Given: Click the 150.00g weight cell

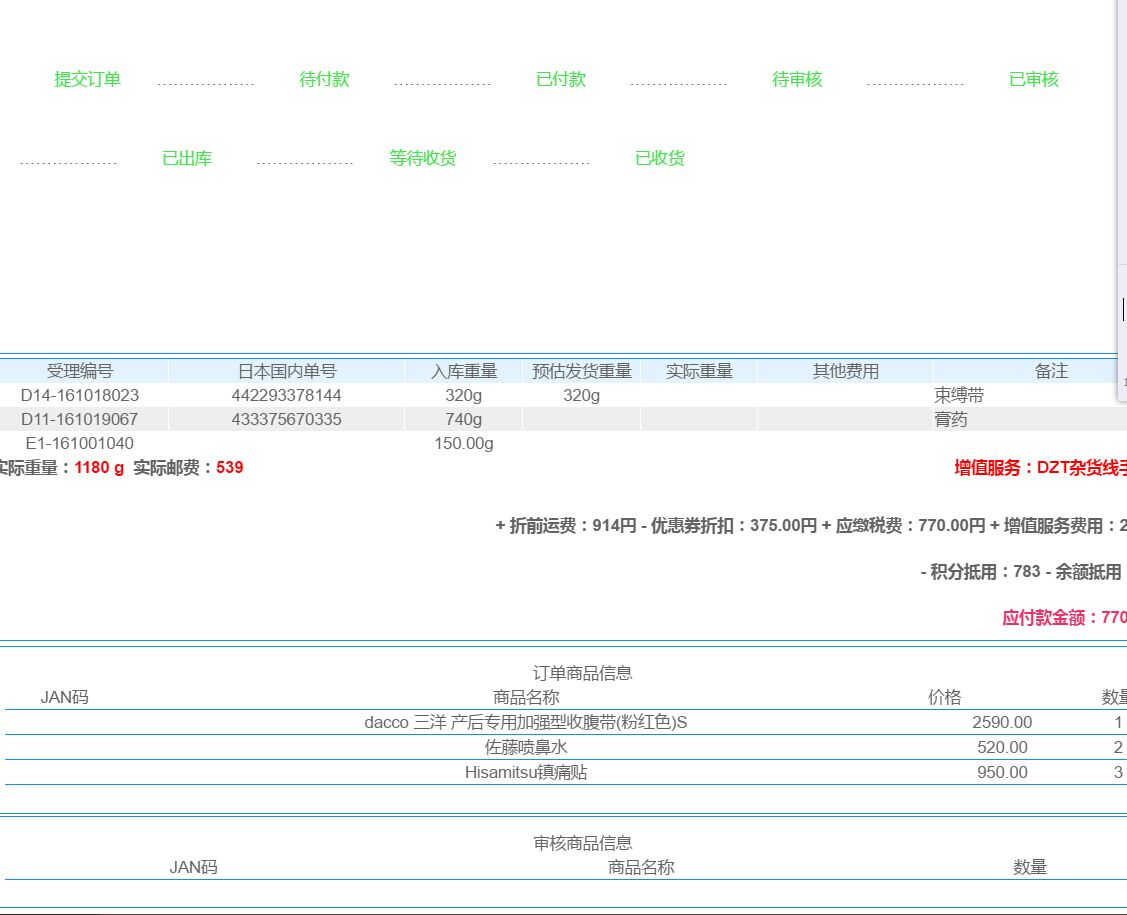Looking at the screenshot, I should (464, 443).
